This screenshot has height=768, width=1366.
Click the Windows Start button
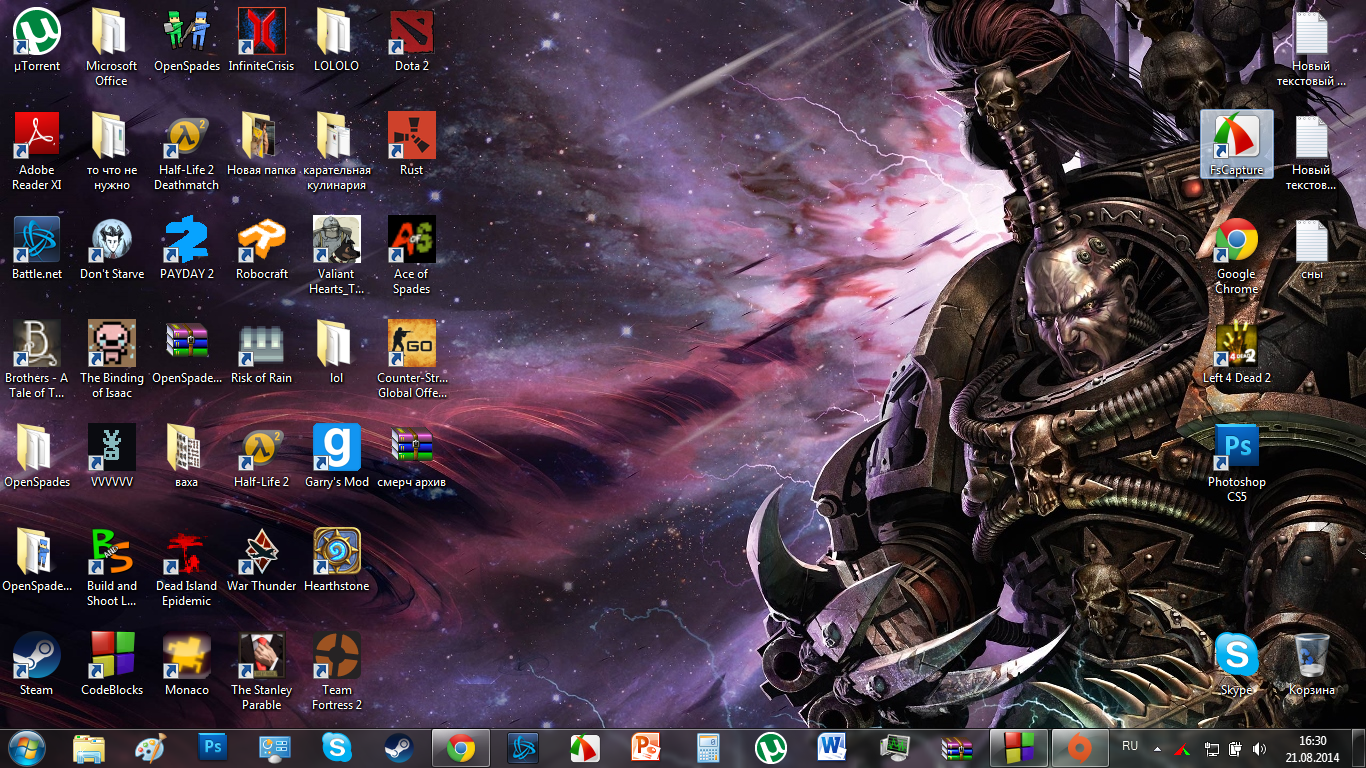tap(26, 748)
